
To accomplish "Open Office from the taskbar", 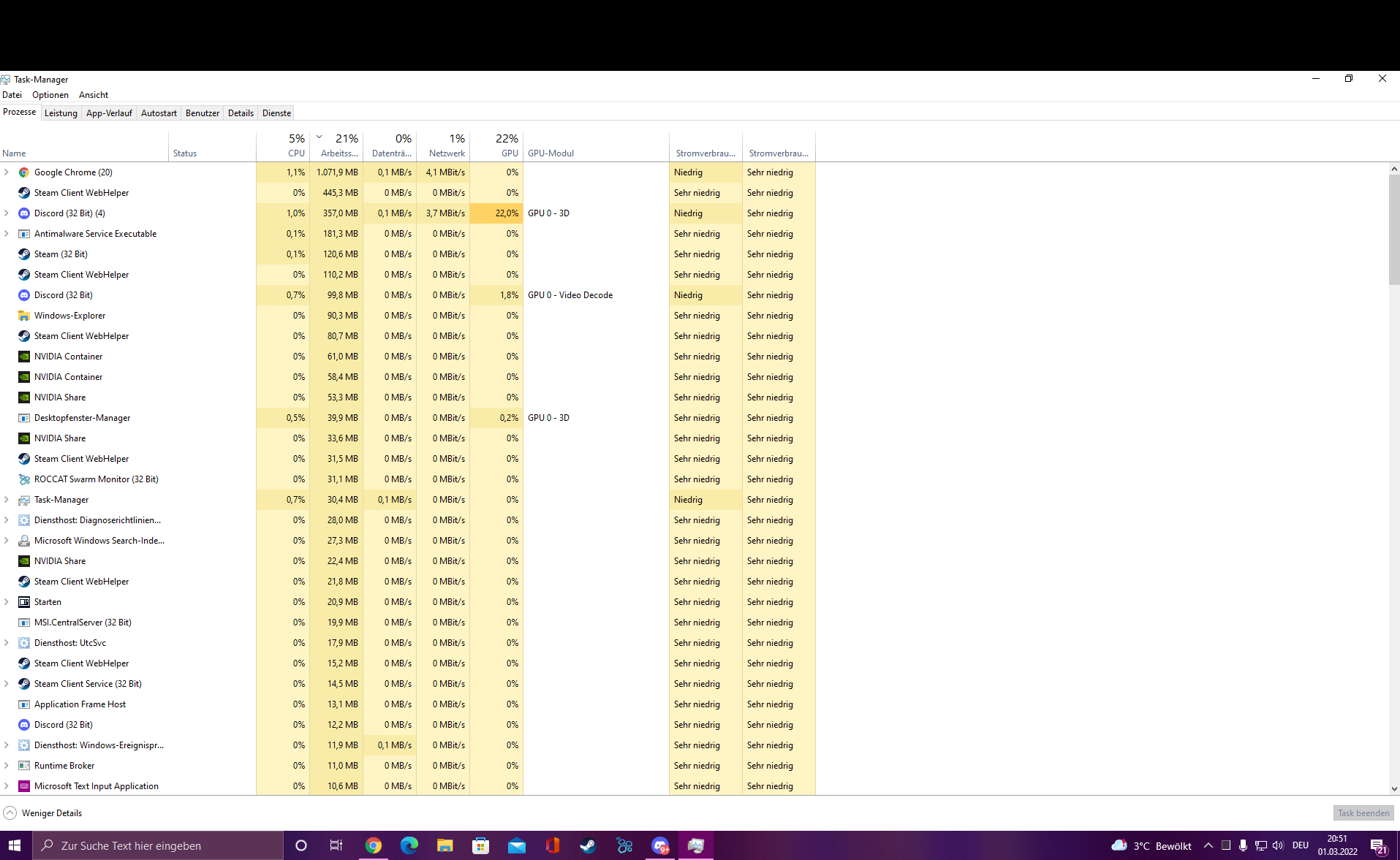I will pos(553,845).
